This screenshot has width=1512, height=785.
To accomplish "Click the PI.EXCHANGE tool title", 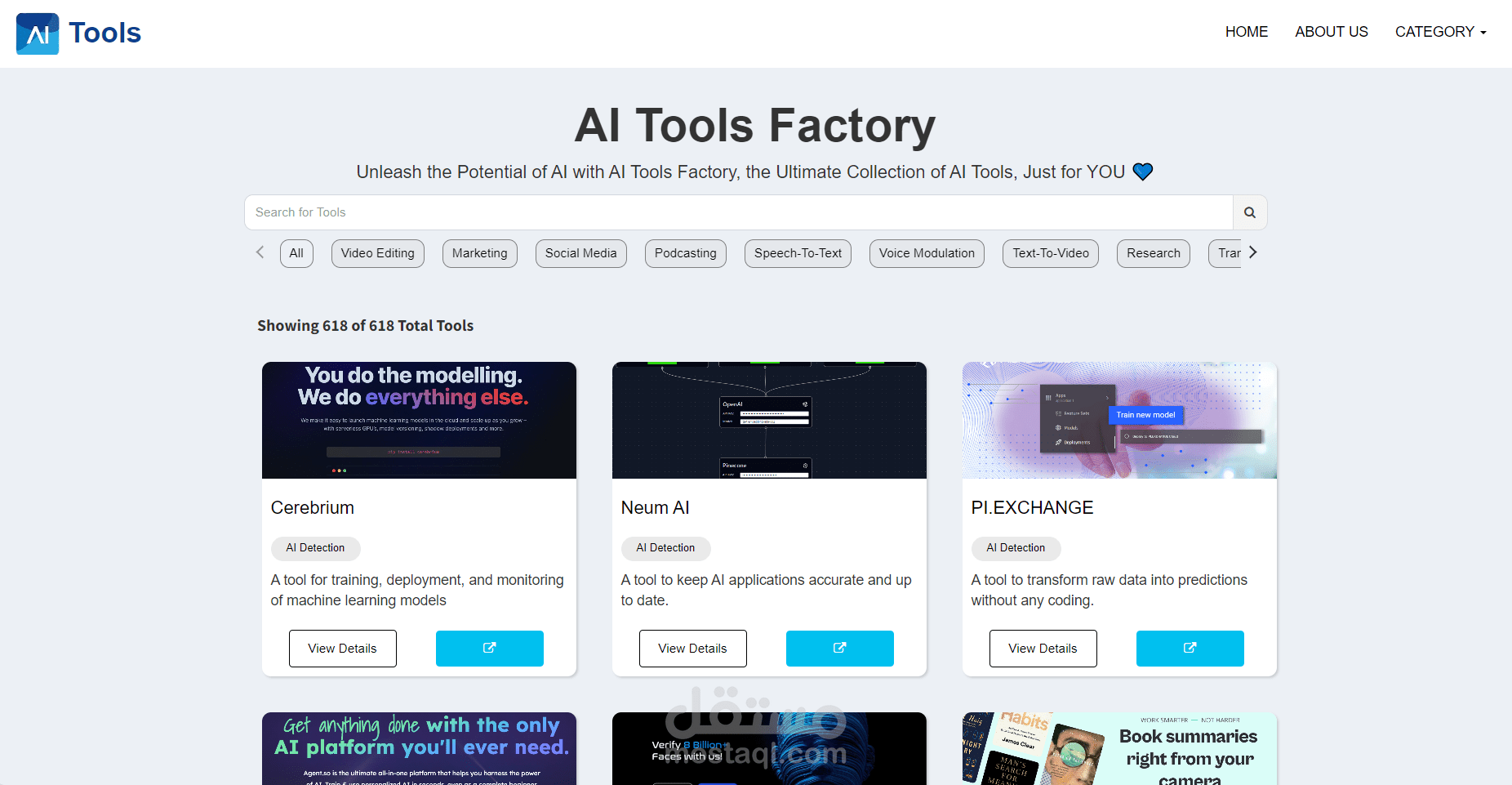I will 1032,508.
